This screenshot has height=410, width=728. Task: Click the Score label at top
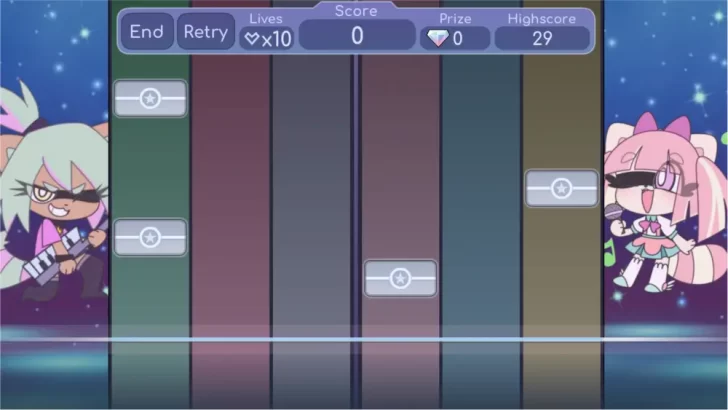click(x=357, y=11)
